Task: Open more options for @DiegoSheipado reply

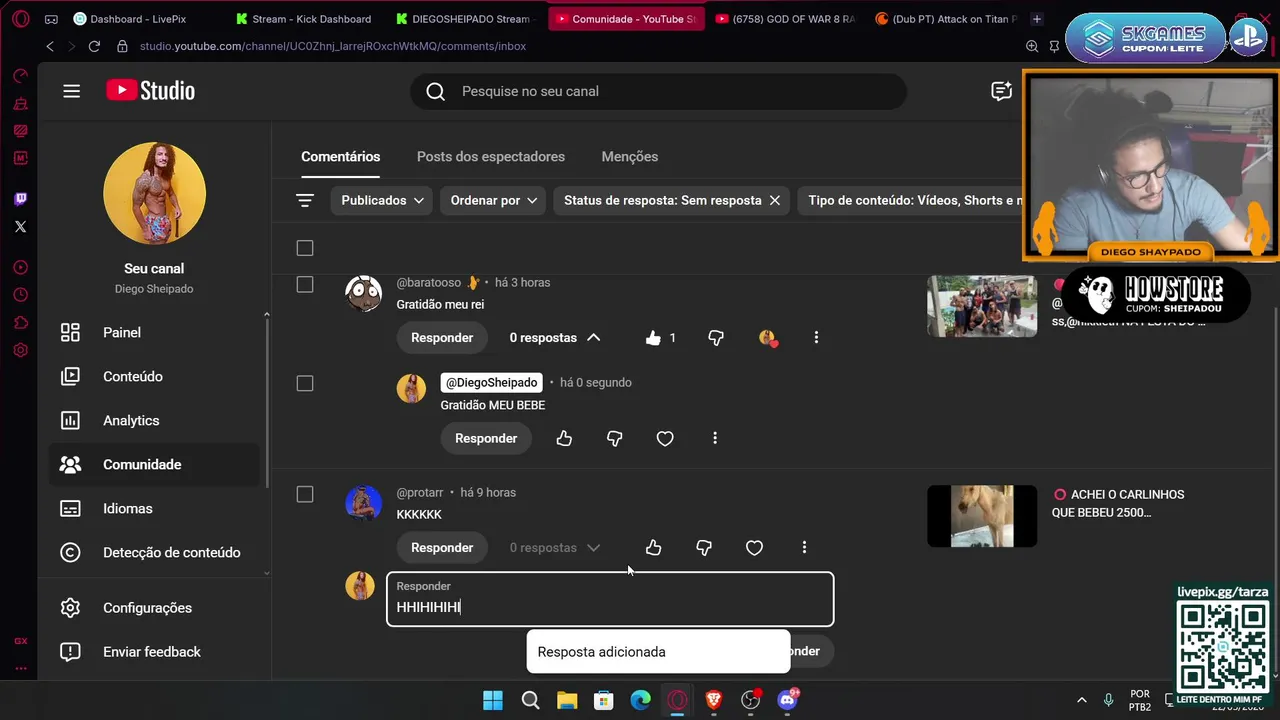Action: point(715,438)
